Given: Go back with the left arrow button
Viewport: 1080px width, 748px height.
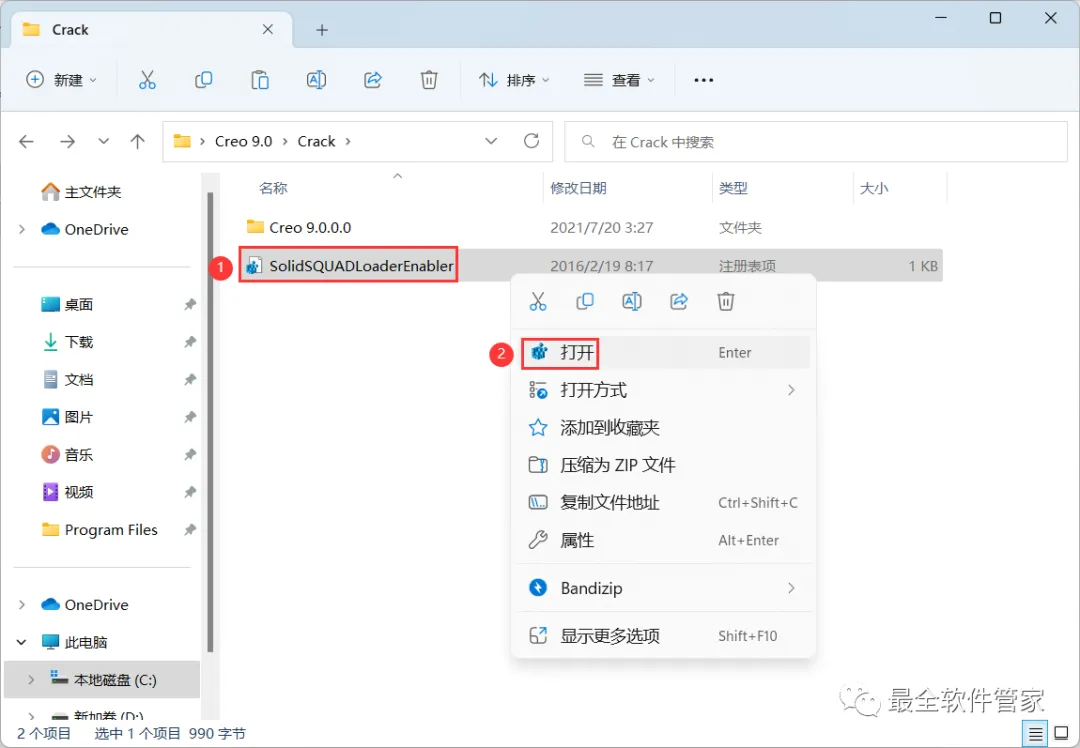Looking at the screenshot, I should (x=26, y=141).
